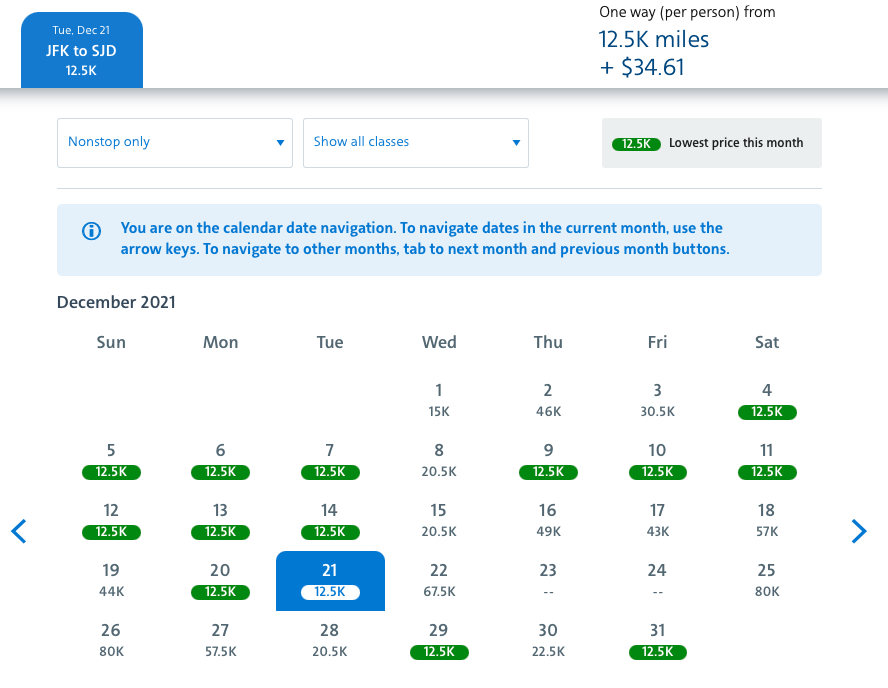Choose December 4 at 12.5K miles

(x=767, y=400)
